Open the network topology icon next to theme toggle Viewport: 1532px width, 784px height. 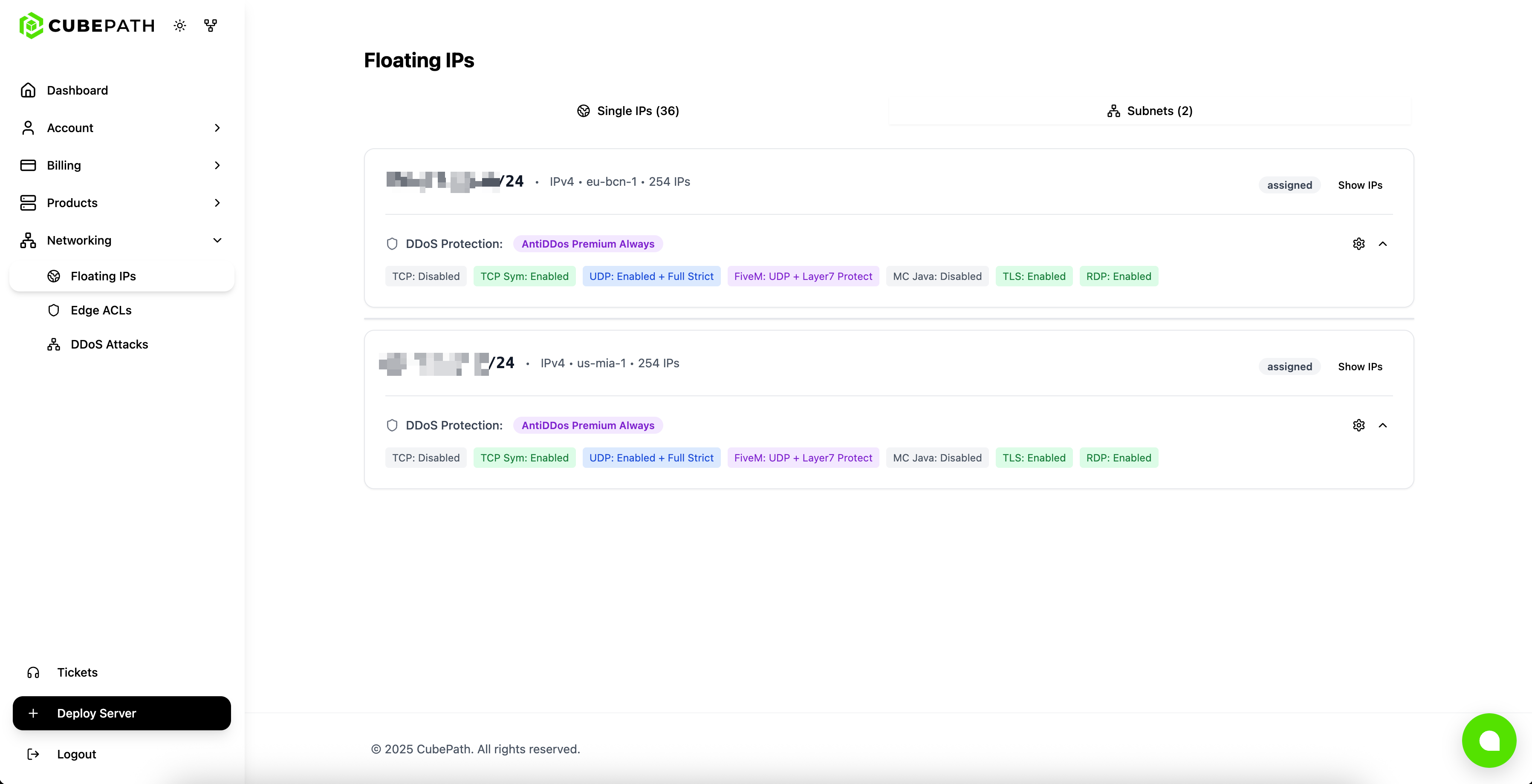[x=211, y=26]
